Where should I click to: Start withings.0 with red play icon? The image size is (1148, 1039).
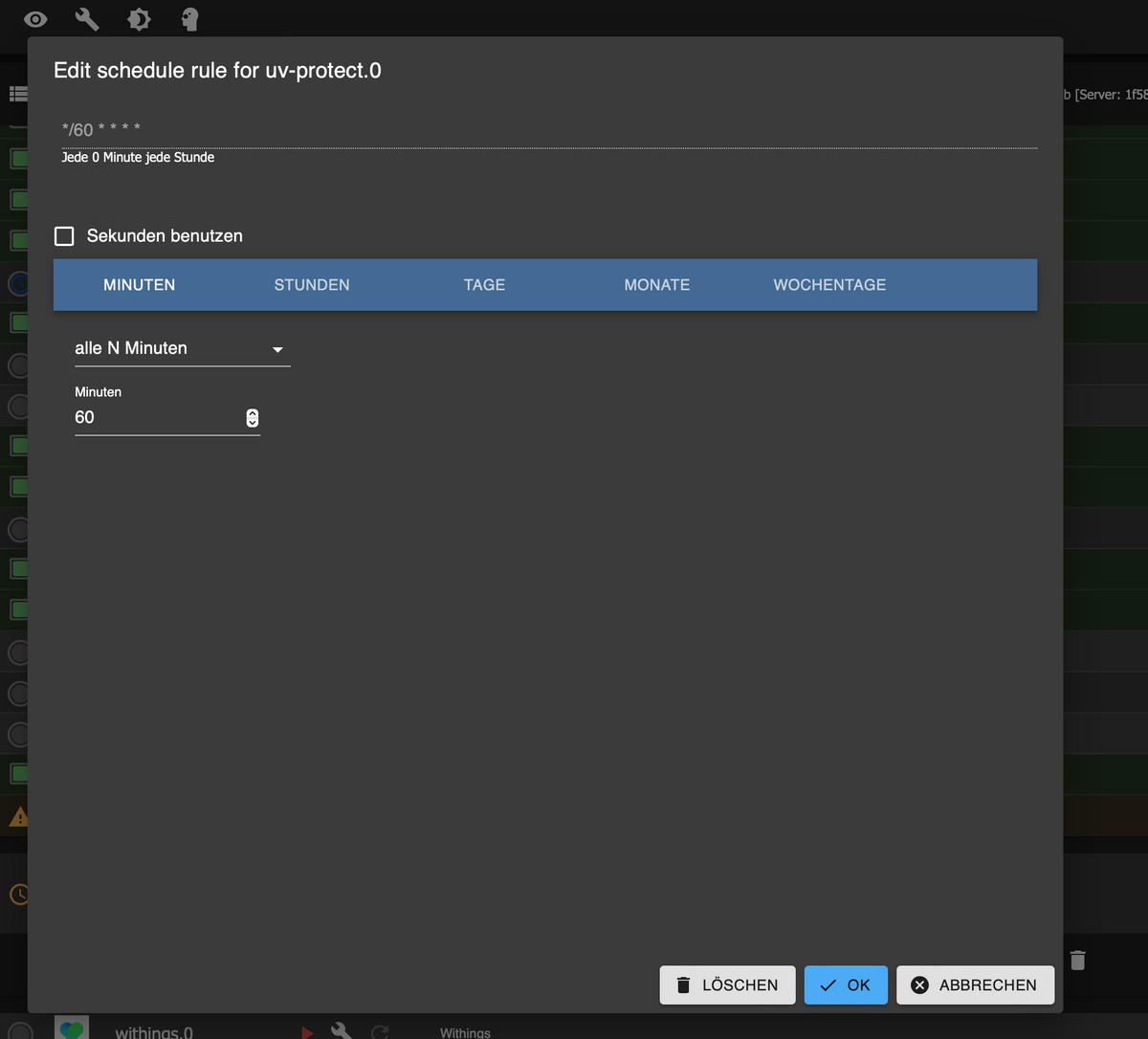coord(307,1032)
